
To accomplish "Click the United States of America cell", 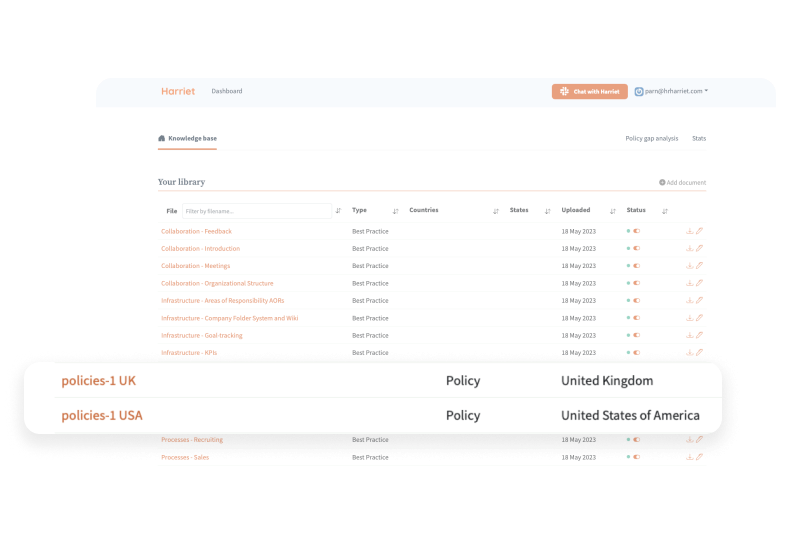I will coord(631,415).
